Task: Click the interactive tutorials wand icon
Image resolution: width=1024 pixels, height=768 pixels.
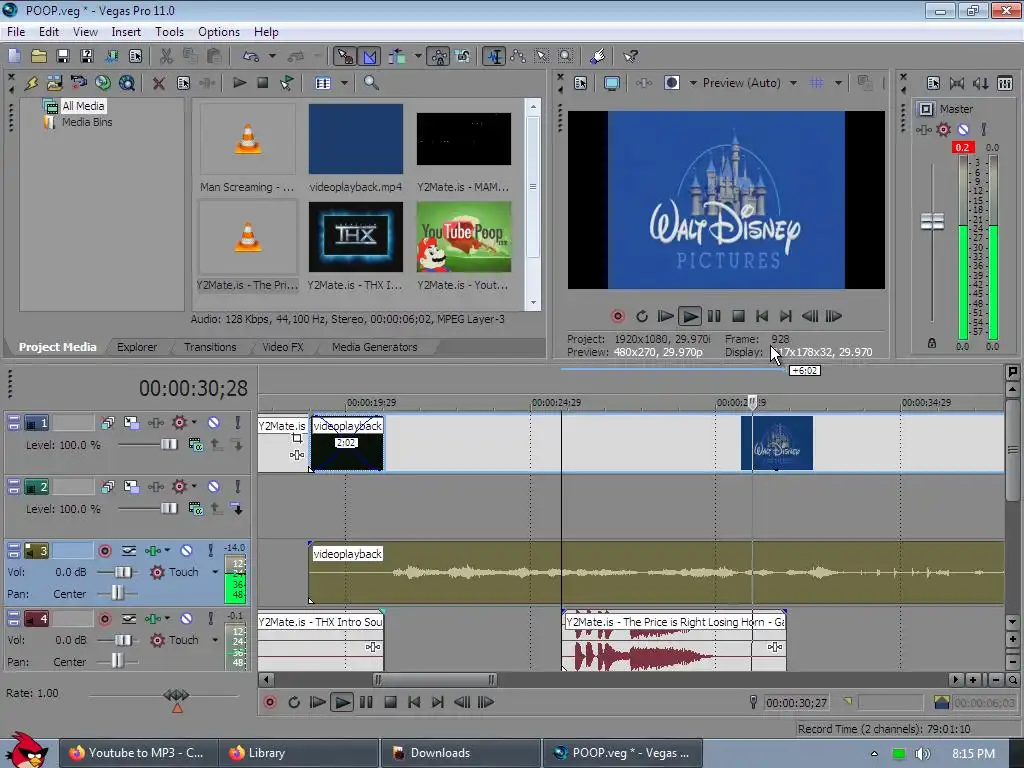Action: coord(598,56)
